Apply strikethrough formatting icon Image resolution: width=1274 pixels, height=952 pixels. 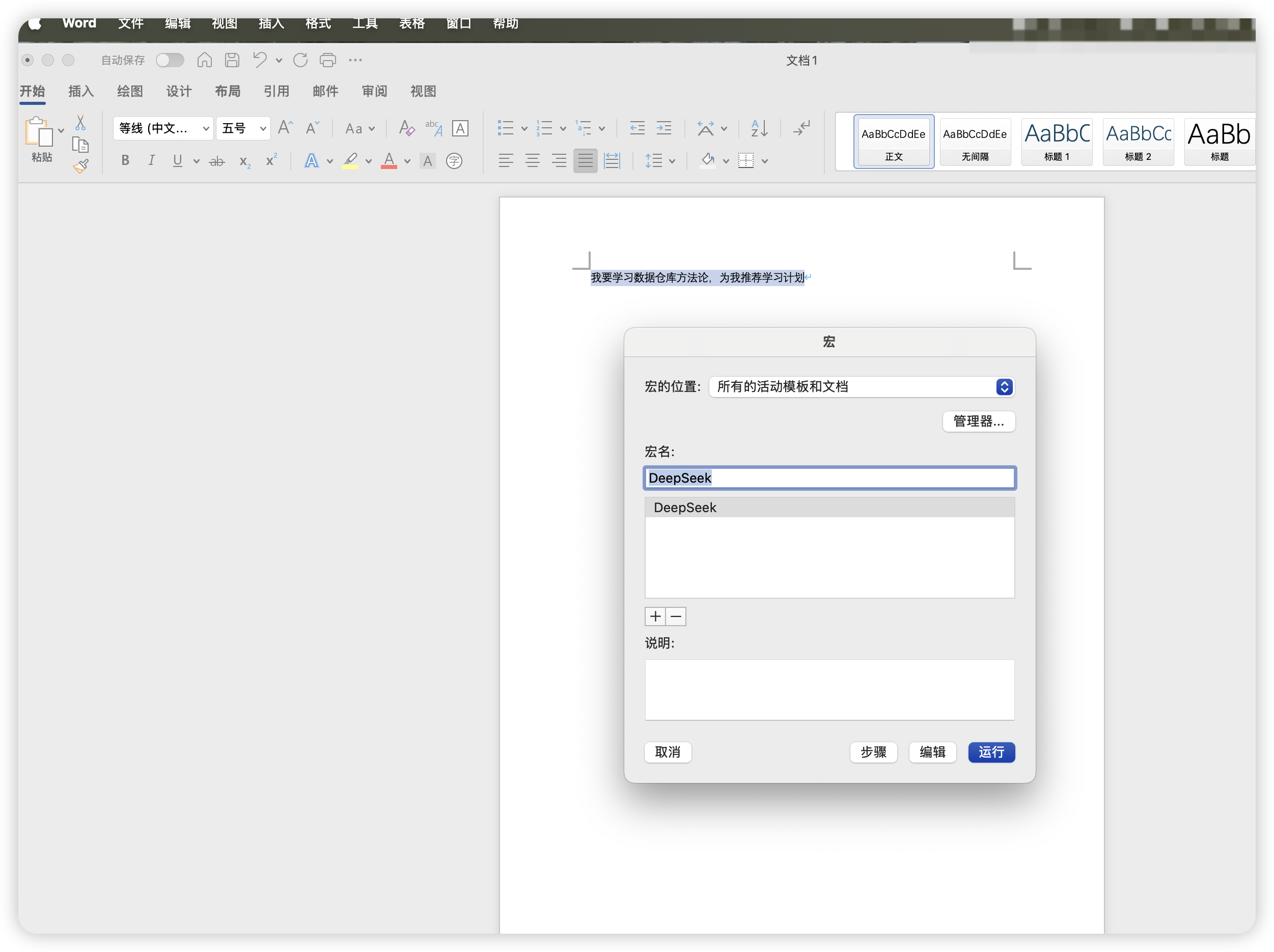click(216, 161)
